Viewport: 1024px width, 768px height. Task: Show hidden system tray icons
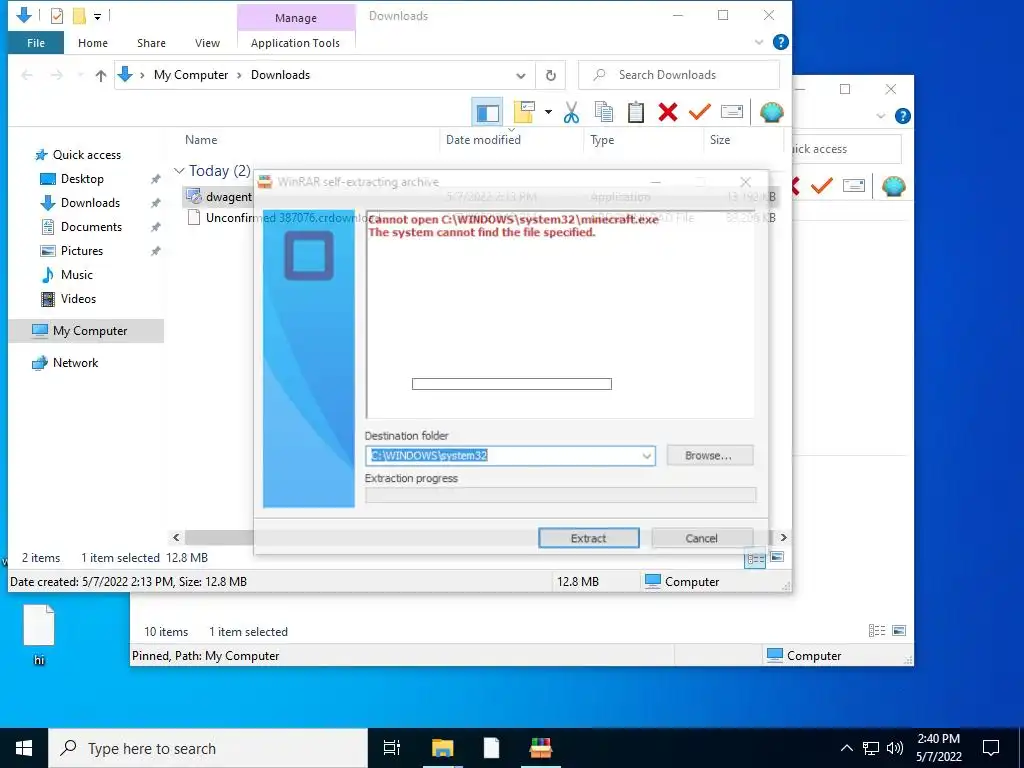pos(846,748)
